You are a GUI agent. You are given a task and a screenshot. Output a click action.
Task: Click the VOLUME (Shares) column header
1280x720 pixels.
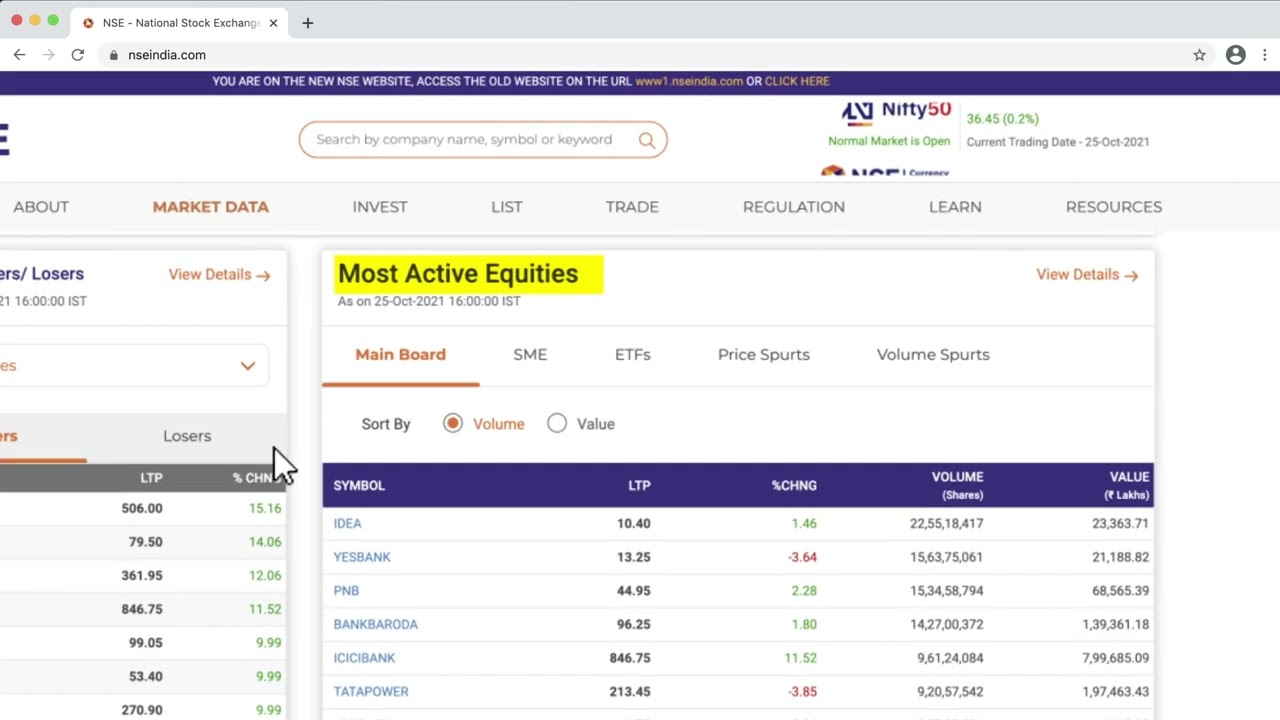[x=957, y=485]
